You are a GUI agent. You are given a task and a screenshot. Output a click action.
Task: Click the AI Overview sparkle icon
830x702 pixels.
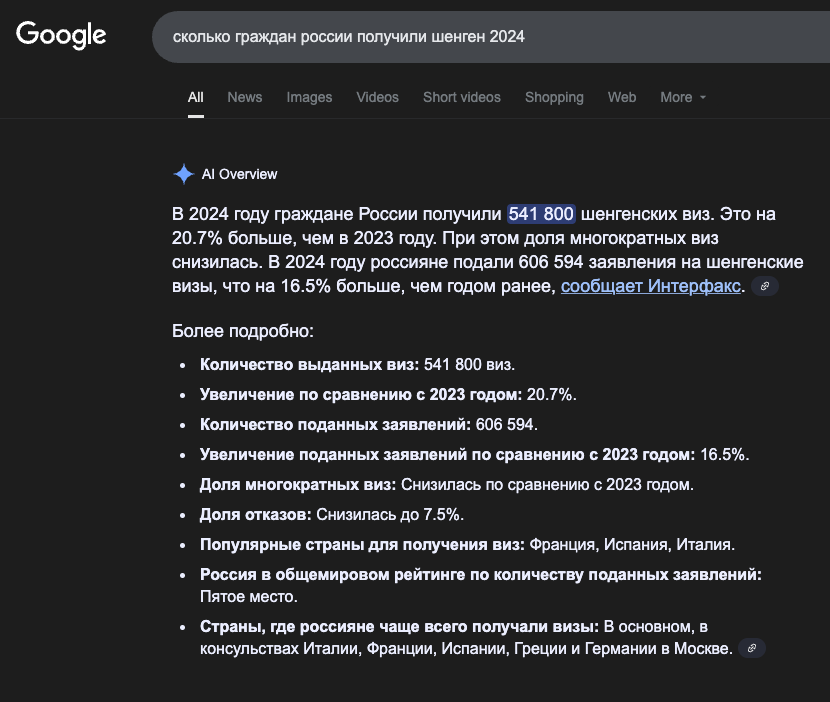184,174
